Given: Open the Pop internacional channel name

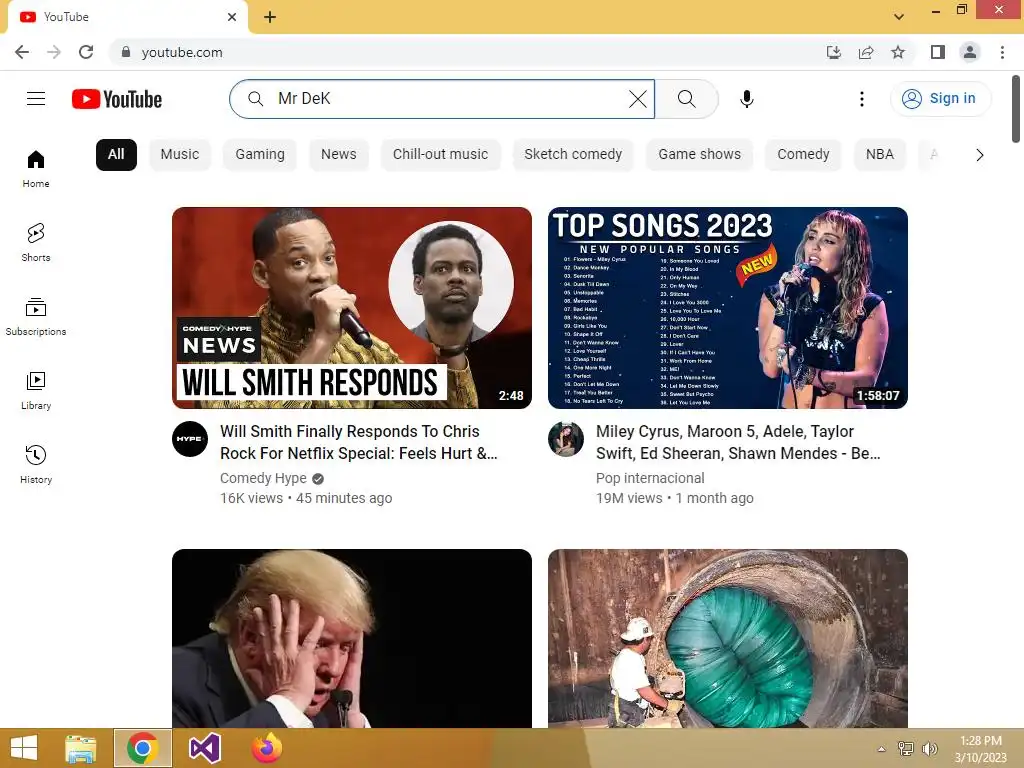Looking at the screenshot, I should 650,478.
